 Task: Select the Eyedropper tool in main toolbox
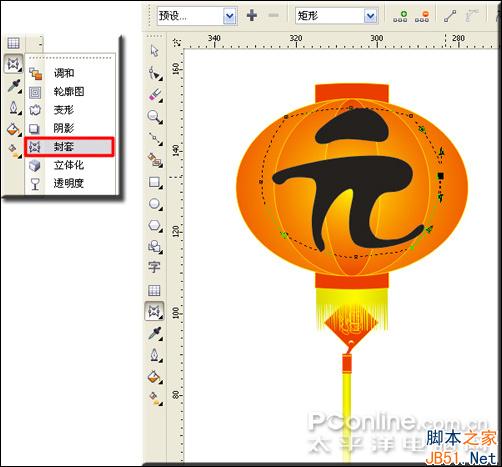(x=155, y=333)
